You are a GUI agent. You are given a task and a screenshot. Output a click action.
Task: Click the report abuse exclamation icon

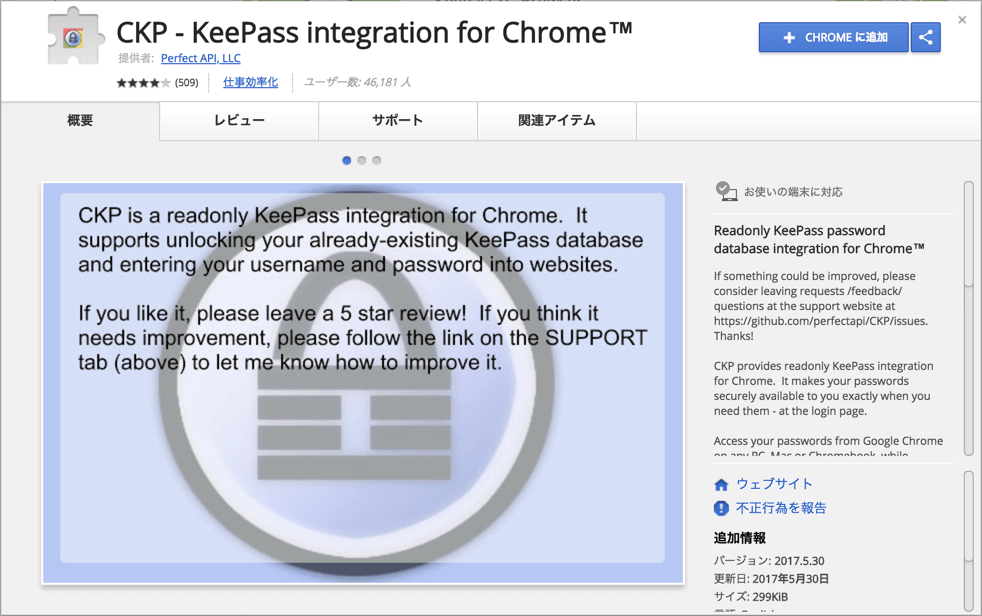pos(721,508)
